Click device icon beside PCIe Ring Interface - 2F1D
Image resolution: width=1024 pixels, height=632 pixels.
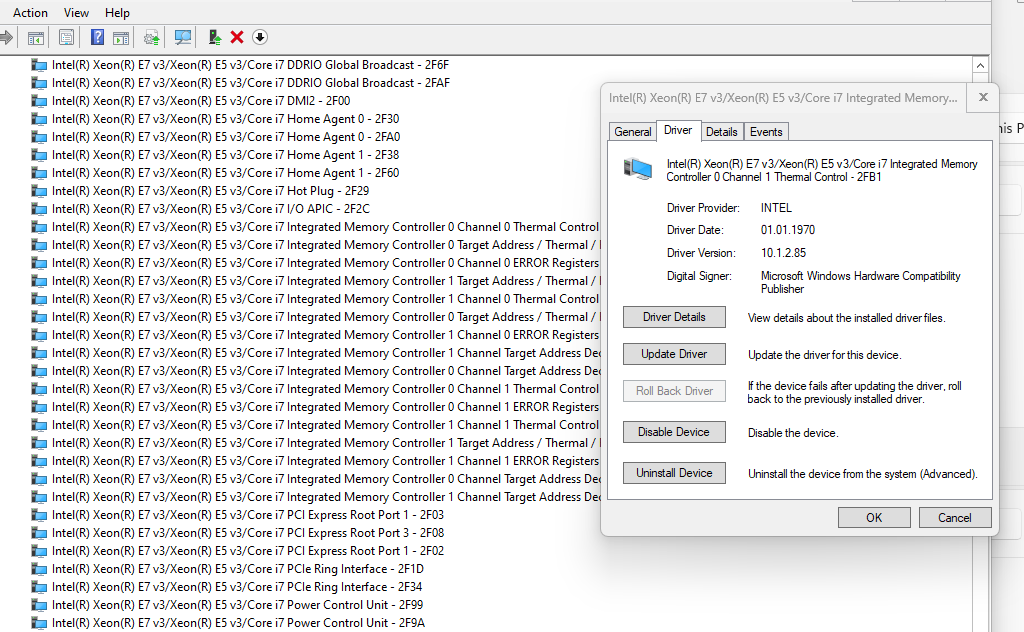(39, 569)
